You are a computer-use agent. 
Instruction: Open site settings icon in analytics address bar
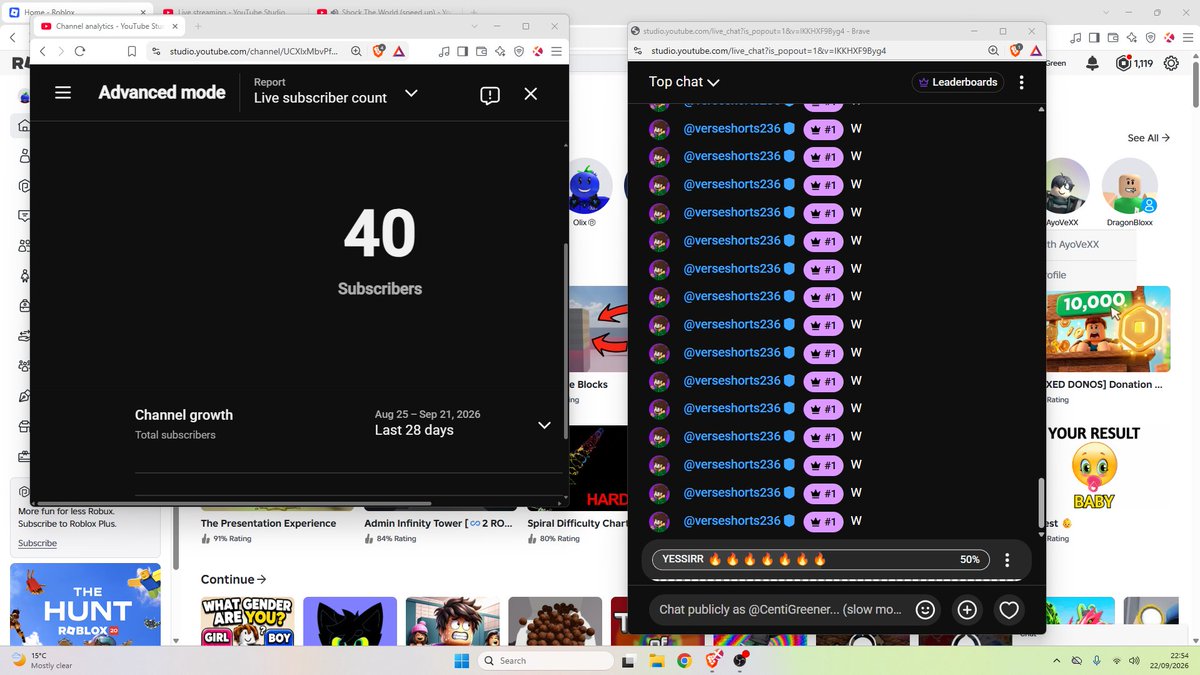pos(155,51)
